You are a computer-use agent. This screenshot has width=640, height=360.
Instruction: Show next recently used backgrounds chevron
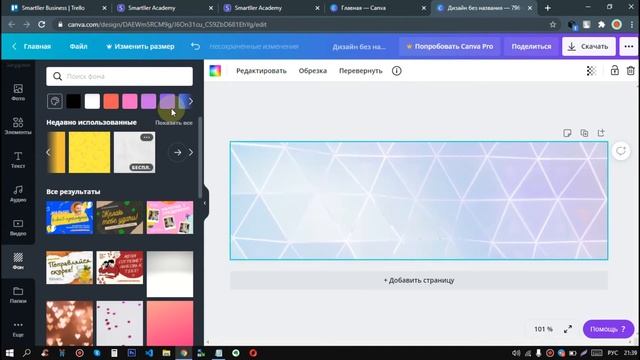click(191, 152)
